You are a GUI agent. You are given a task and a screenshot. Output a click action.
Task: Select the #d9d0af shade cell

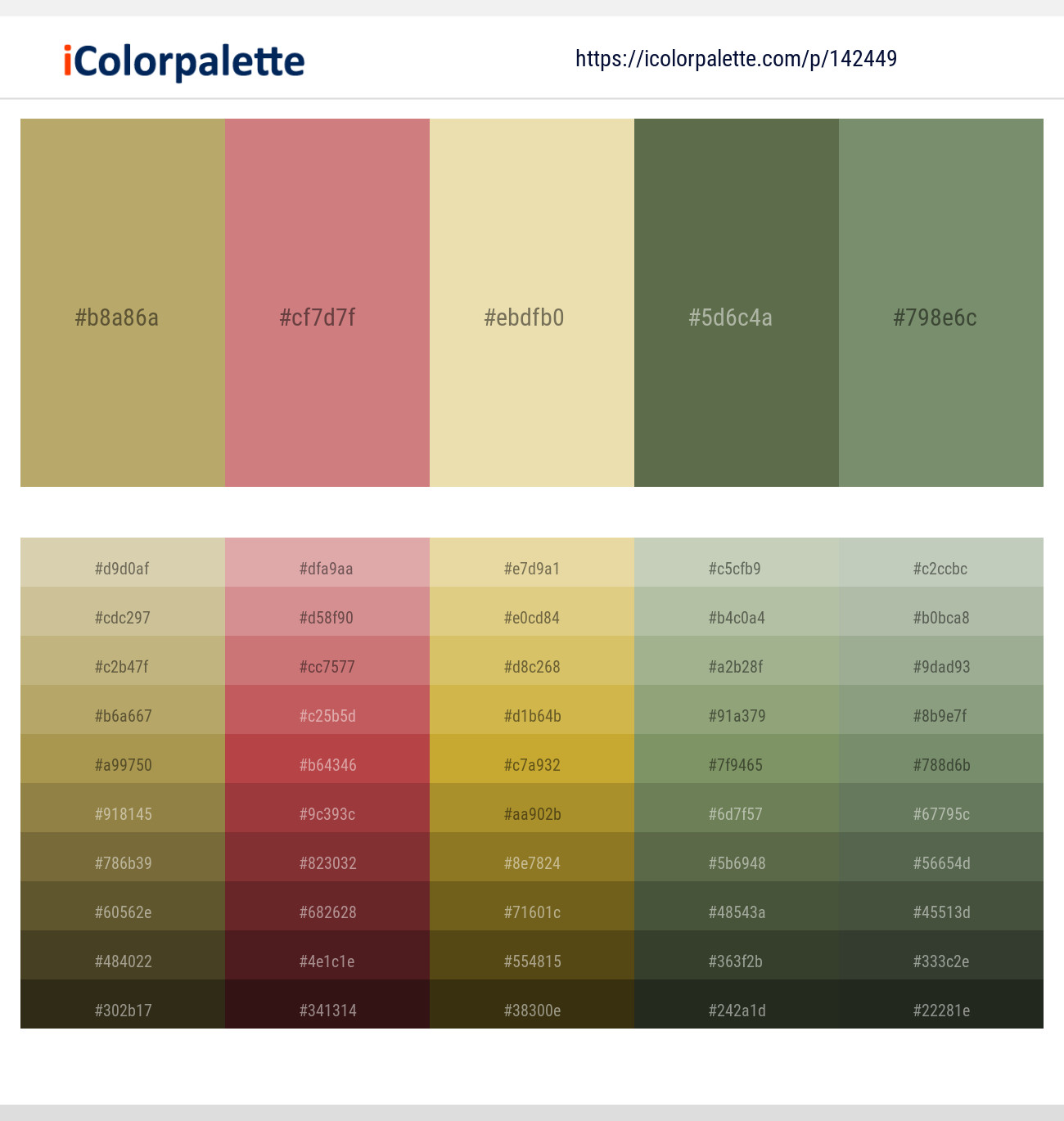pyautogui.click(x=123, y=562)
